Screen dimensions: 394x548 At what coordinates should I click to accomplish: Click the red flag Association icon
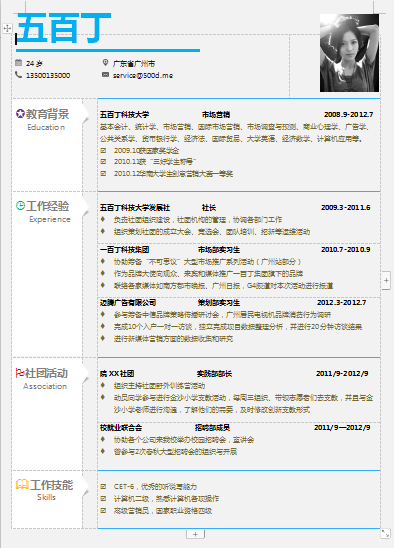[x=20, y=373]
